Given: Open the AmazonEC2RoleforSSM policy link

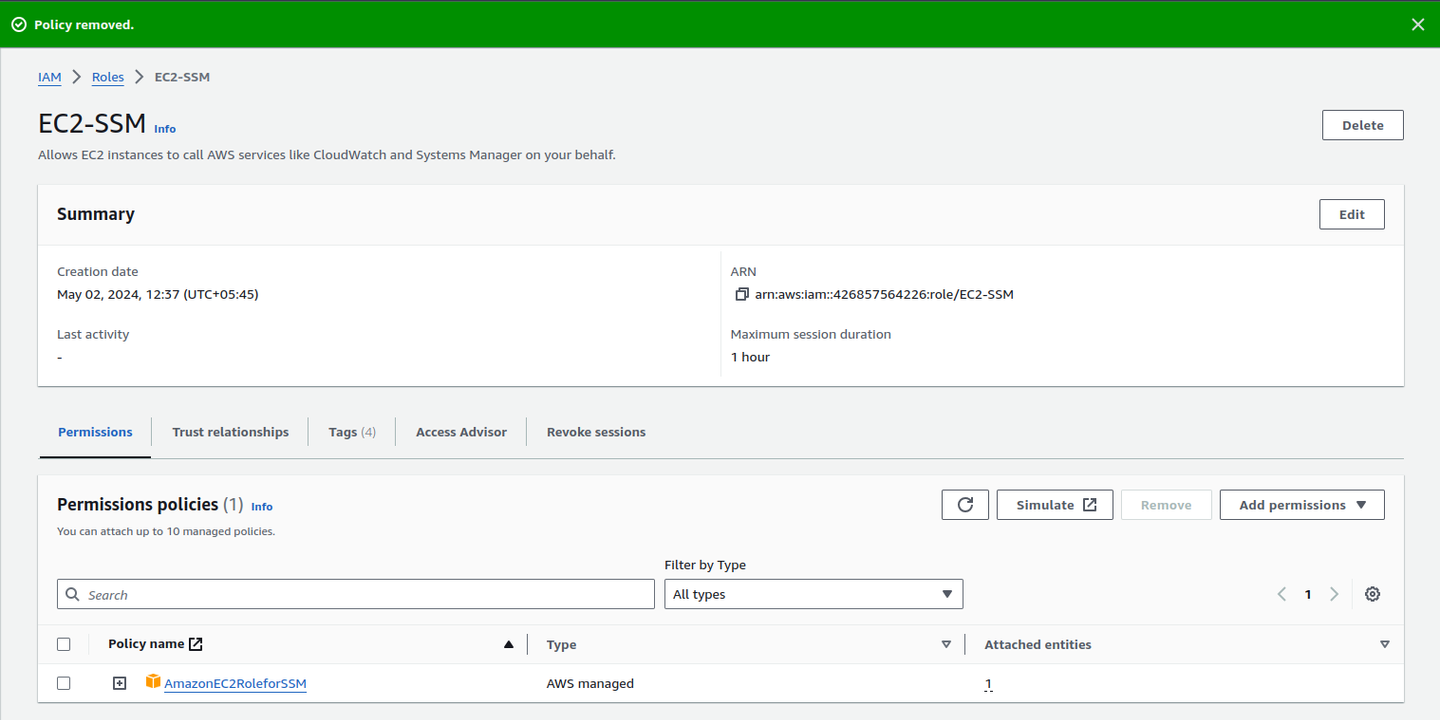Looking at the screenshot, I should 235,684.
